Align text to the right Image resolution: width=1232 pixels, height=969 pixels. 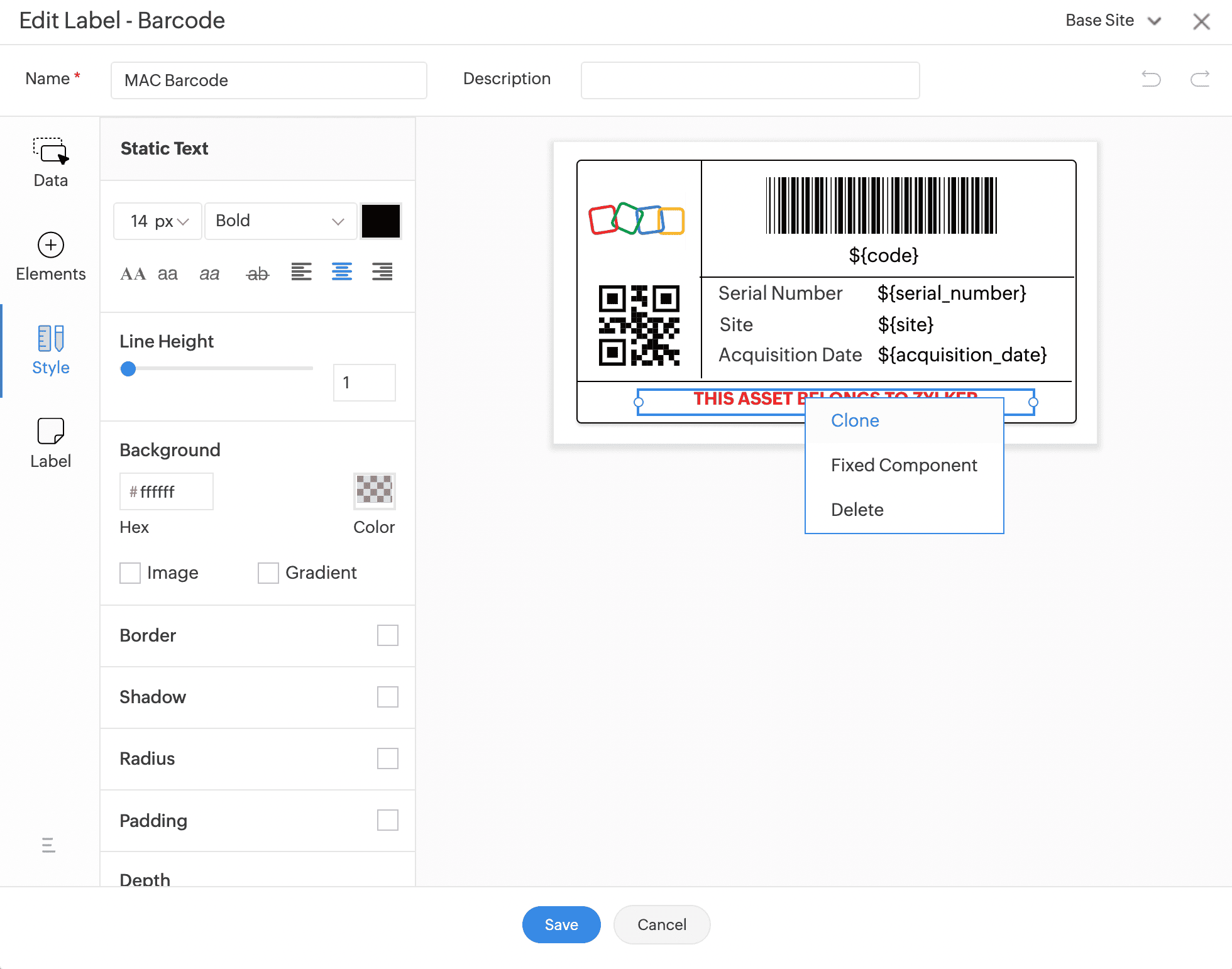point(382,272)
